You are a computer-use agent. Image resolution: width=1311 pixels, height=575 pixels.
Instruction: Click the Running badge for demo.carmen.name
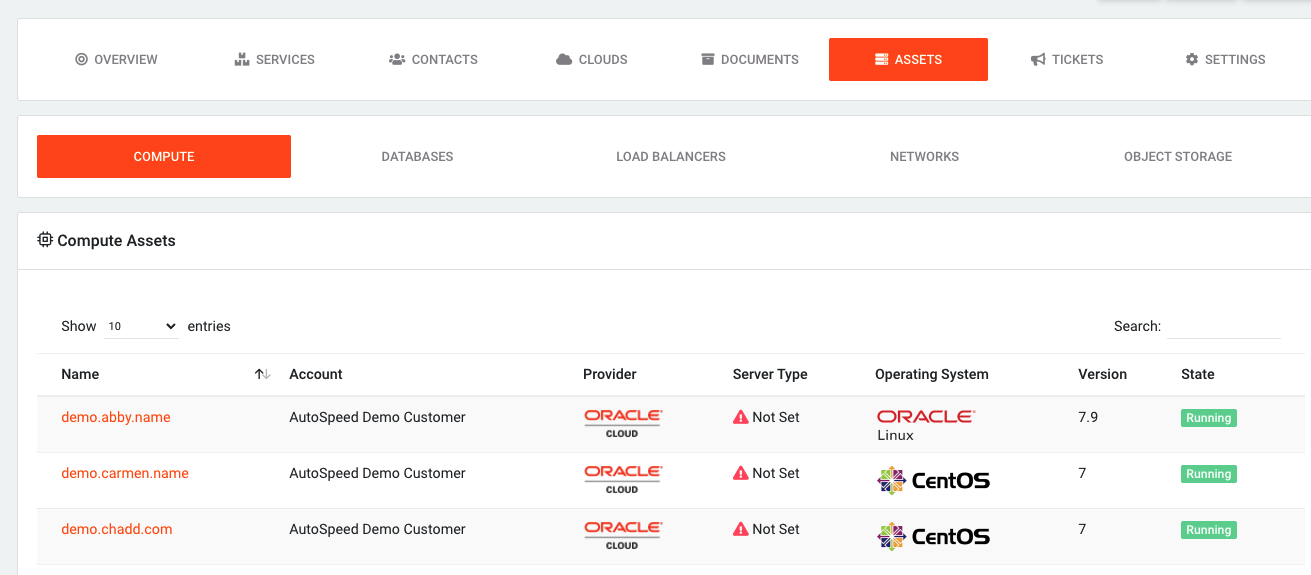point(1209,474)
